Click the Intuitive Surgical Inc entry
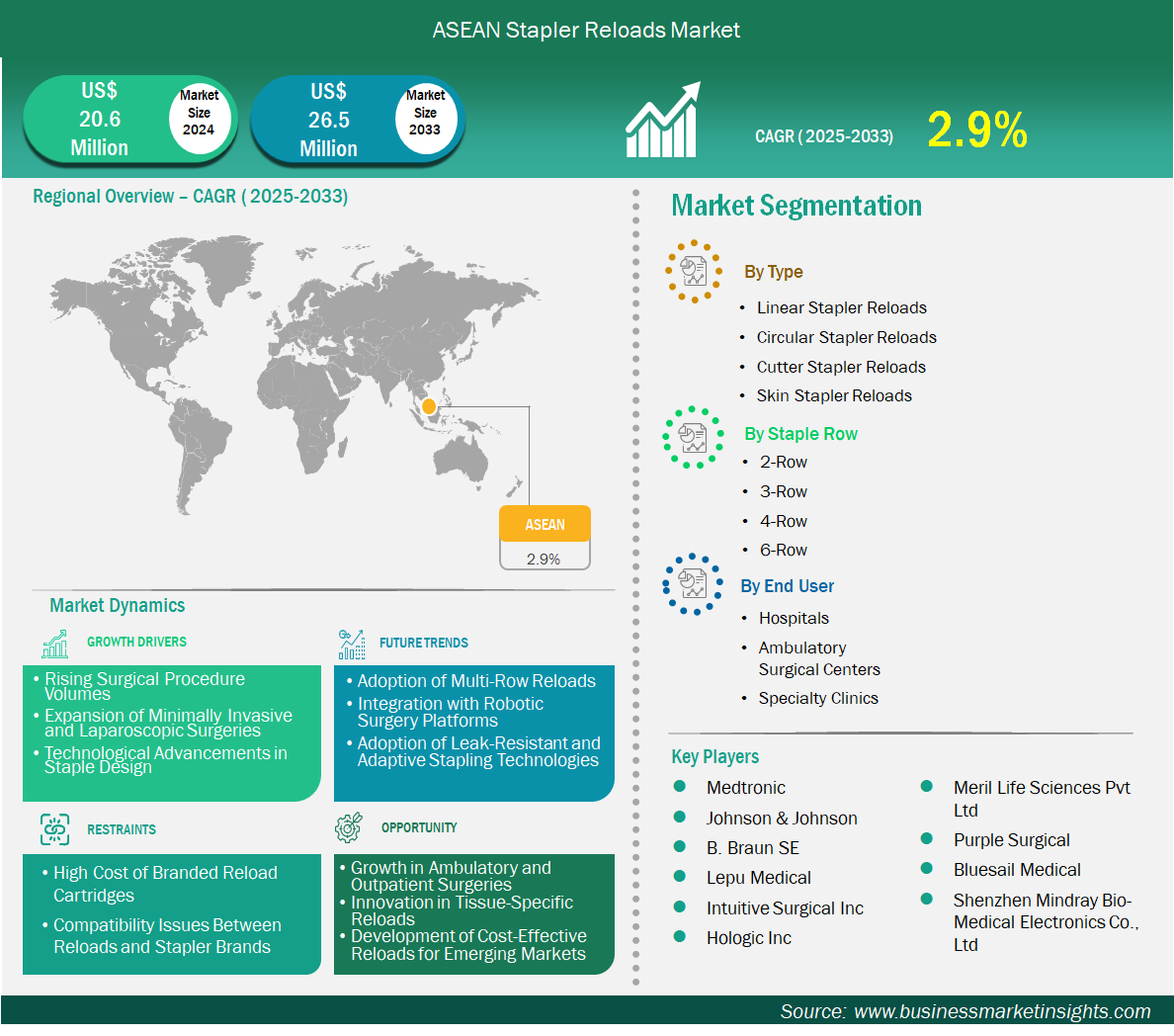The image size is (1174, 1036). click(785, 908)
